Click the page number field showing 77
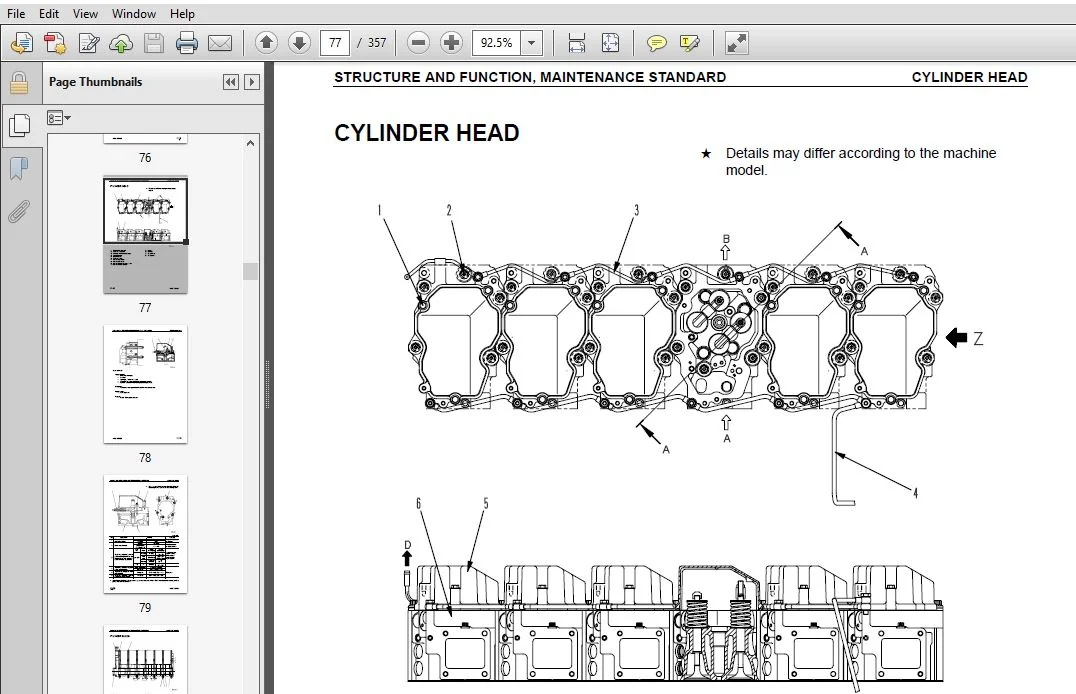This screenshot has height=694, width=1076. [335, 43]
